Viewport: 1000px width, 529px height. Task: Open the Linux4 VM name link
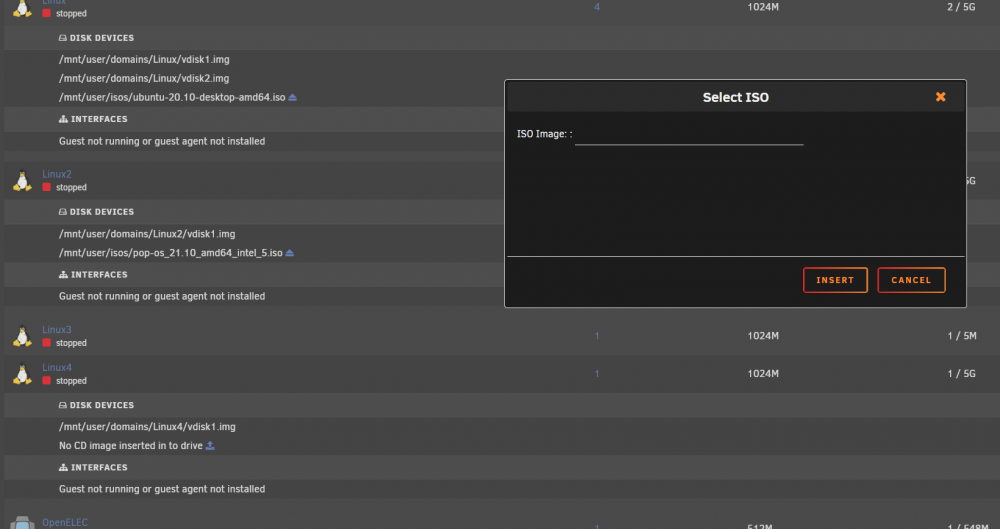tap(57, 368)
